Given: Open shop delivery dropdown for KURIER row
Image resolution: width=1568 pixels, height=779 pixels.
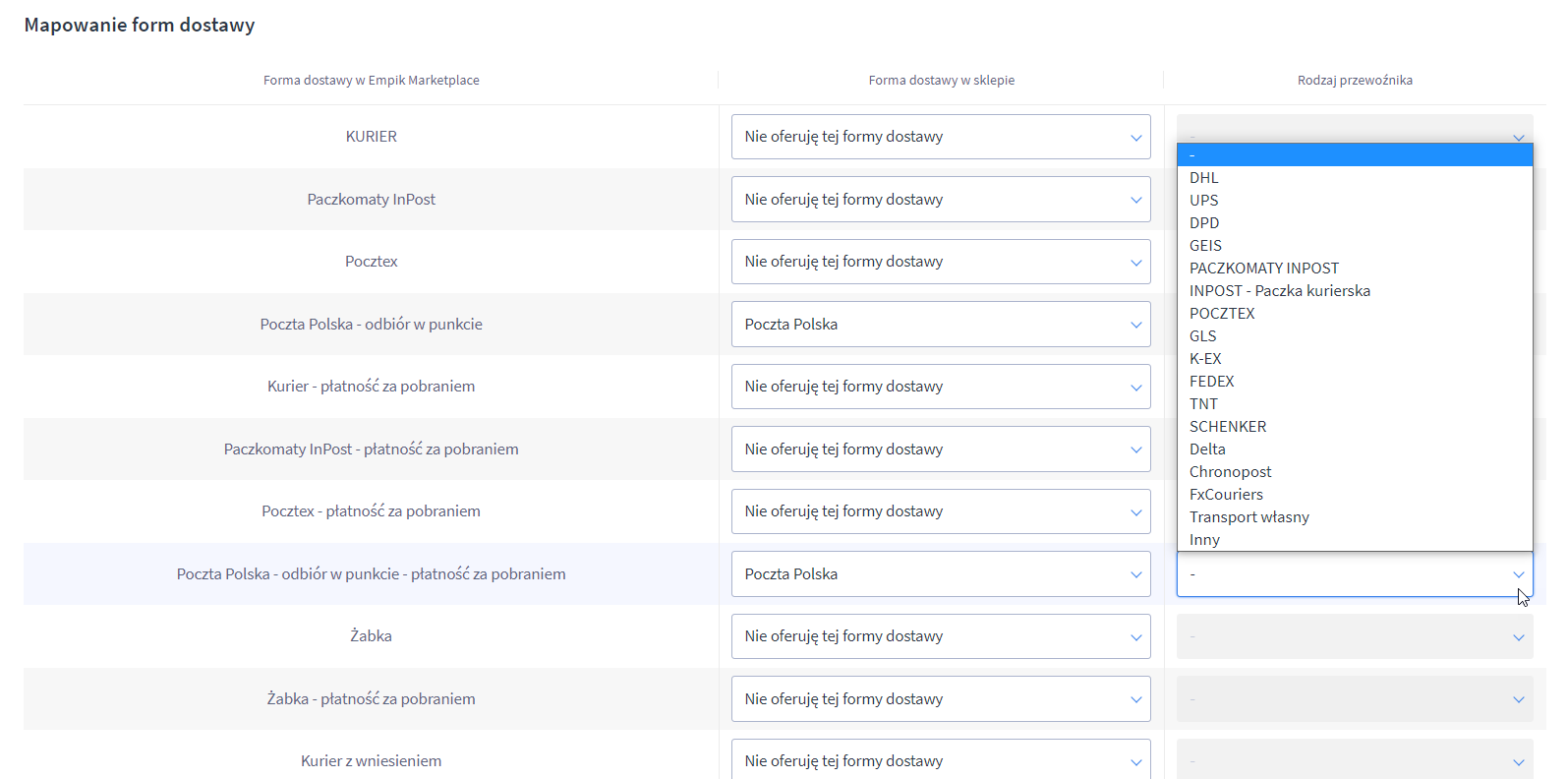Looking at the screenshot, I should [x=940, y=137].
